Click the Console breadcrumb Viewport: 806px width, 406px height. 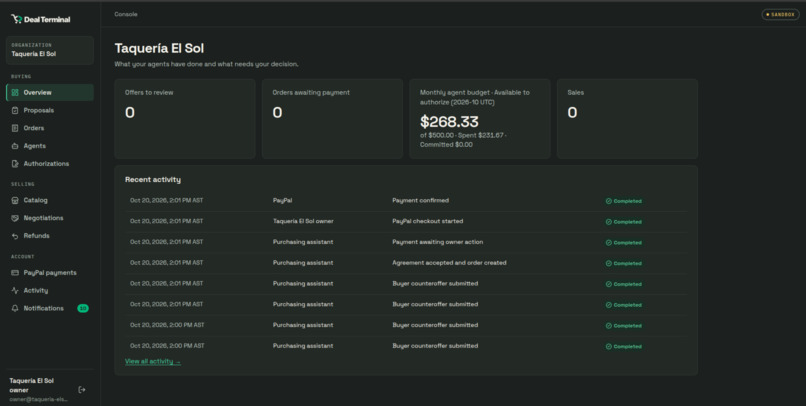pos(126,14)
